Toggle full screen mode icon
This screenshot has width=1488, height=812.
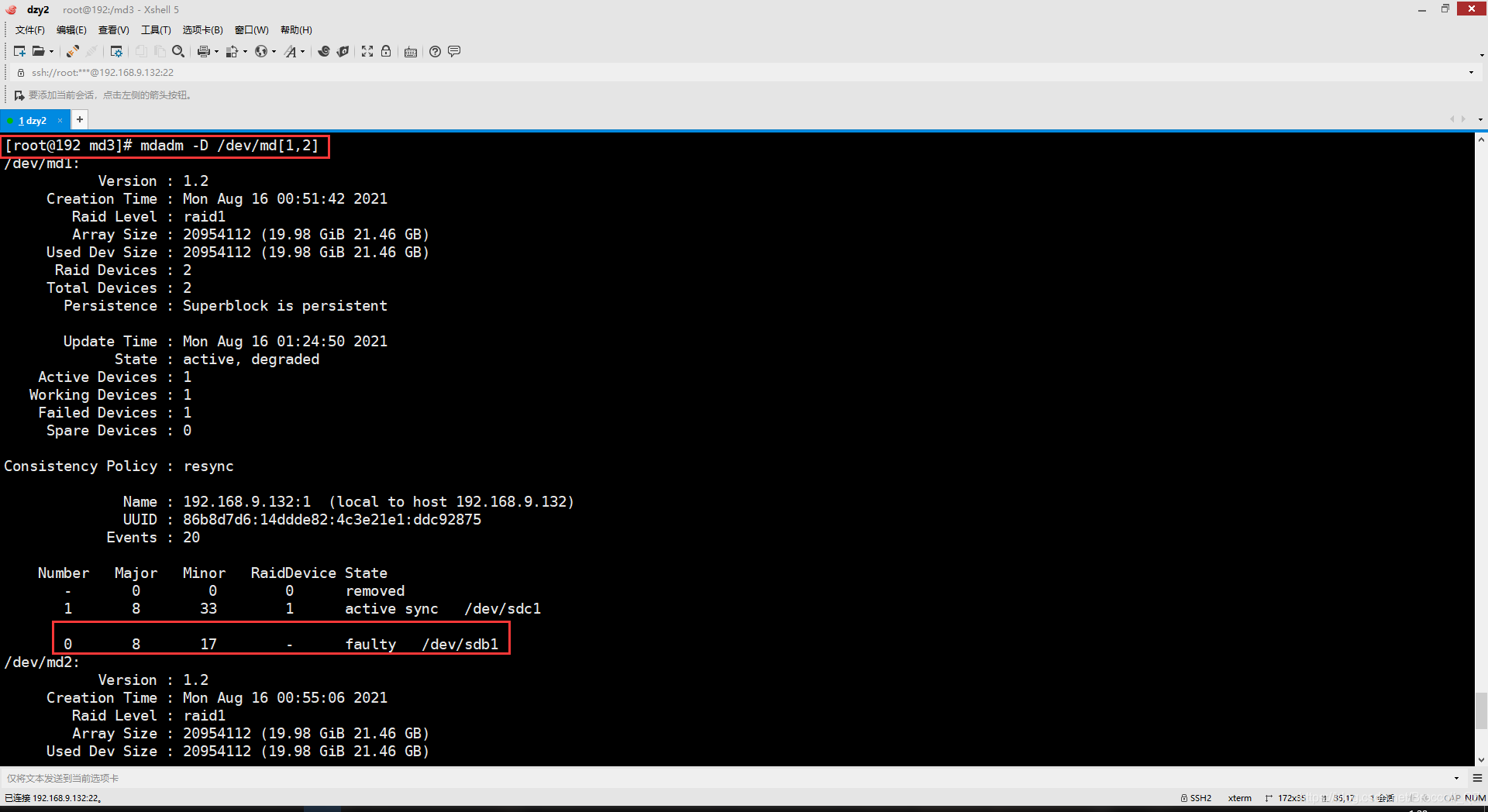367,51
